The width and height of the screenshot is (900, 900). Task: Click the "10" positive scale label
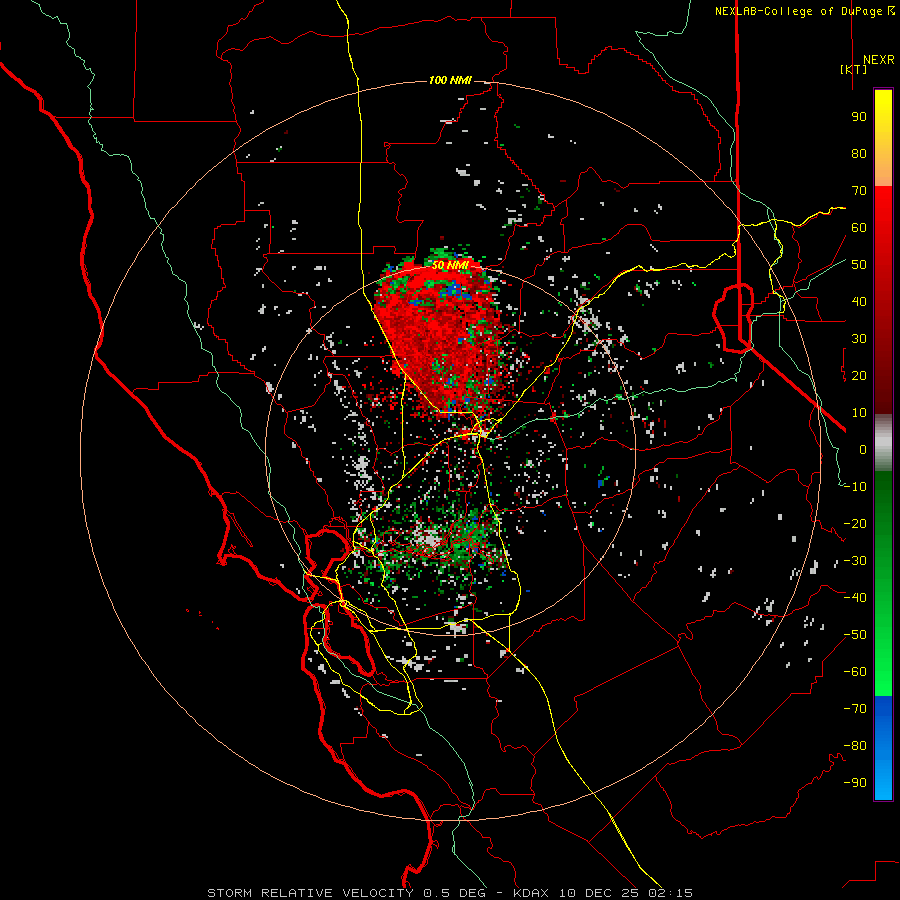pos(859,413)
